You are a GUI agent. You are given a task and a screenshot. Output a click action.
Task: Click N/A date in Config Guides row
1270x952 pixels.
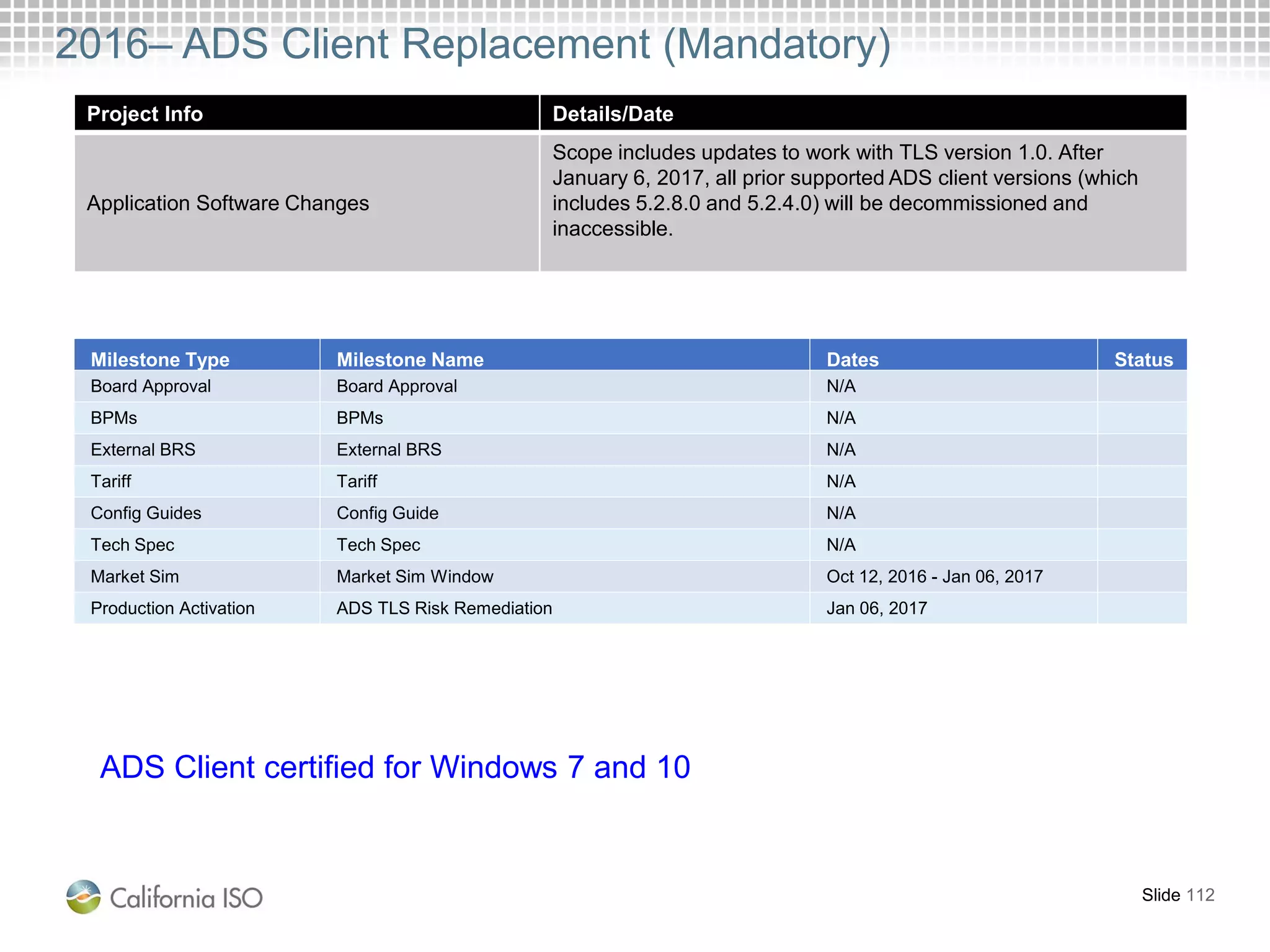[841, 513]
